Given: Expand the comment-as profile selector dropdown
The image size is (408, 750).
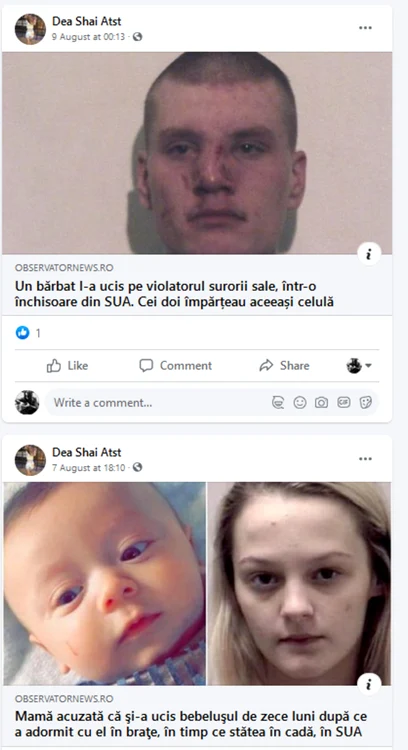Looking at the screenshot, I should coord(359,366).
